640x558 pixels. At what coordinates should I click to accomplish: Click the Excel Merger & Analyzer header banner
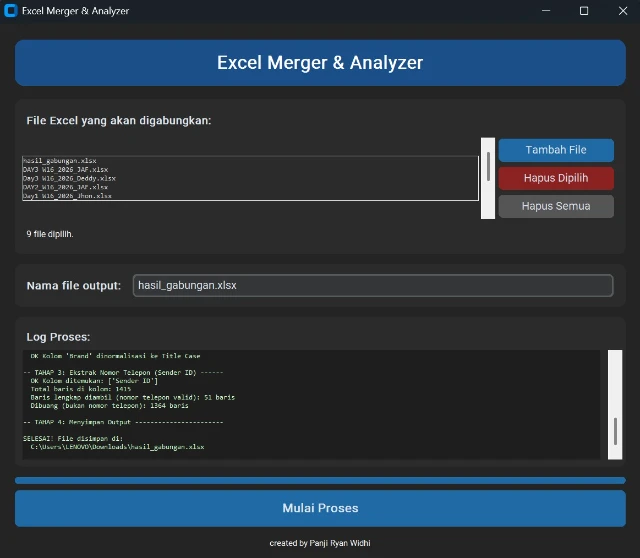tap(320, 63)
